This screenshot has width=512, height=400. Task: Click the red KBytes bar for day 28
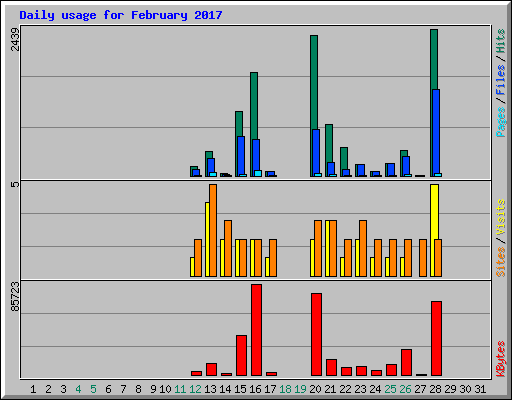(436, 338)
